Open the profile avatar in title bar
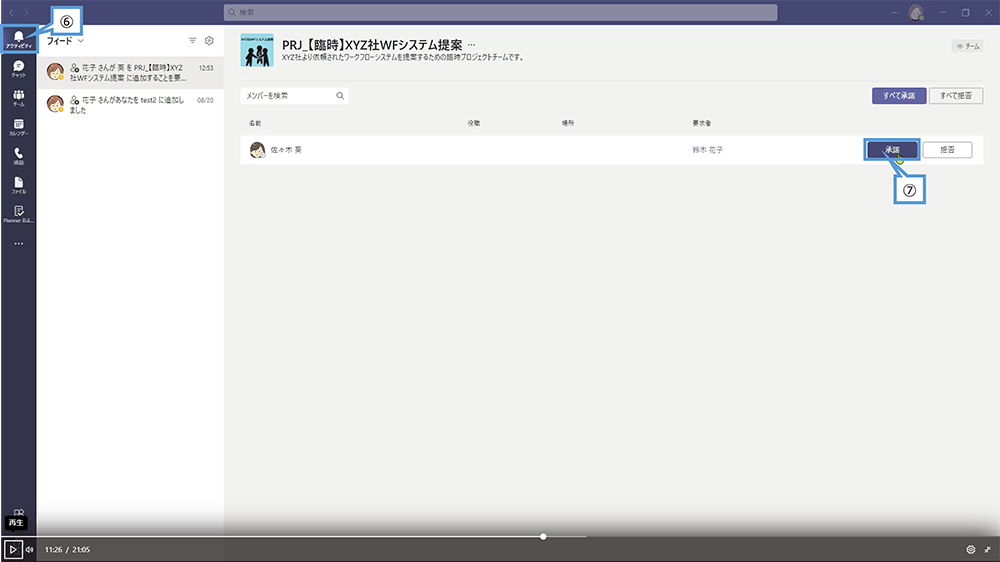 [916, 12]
